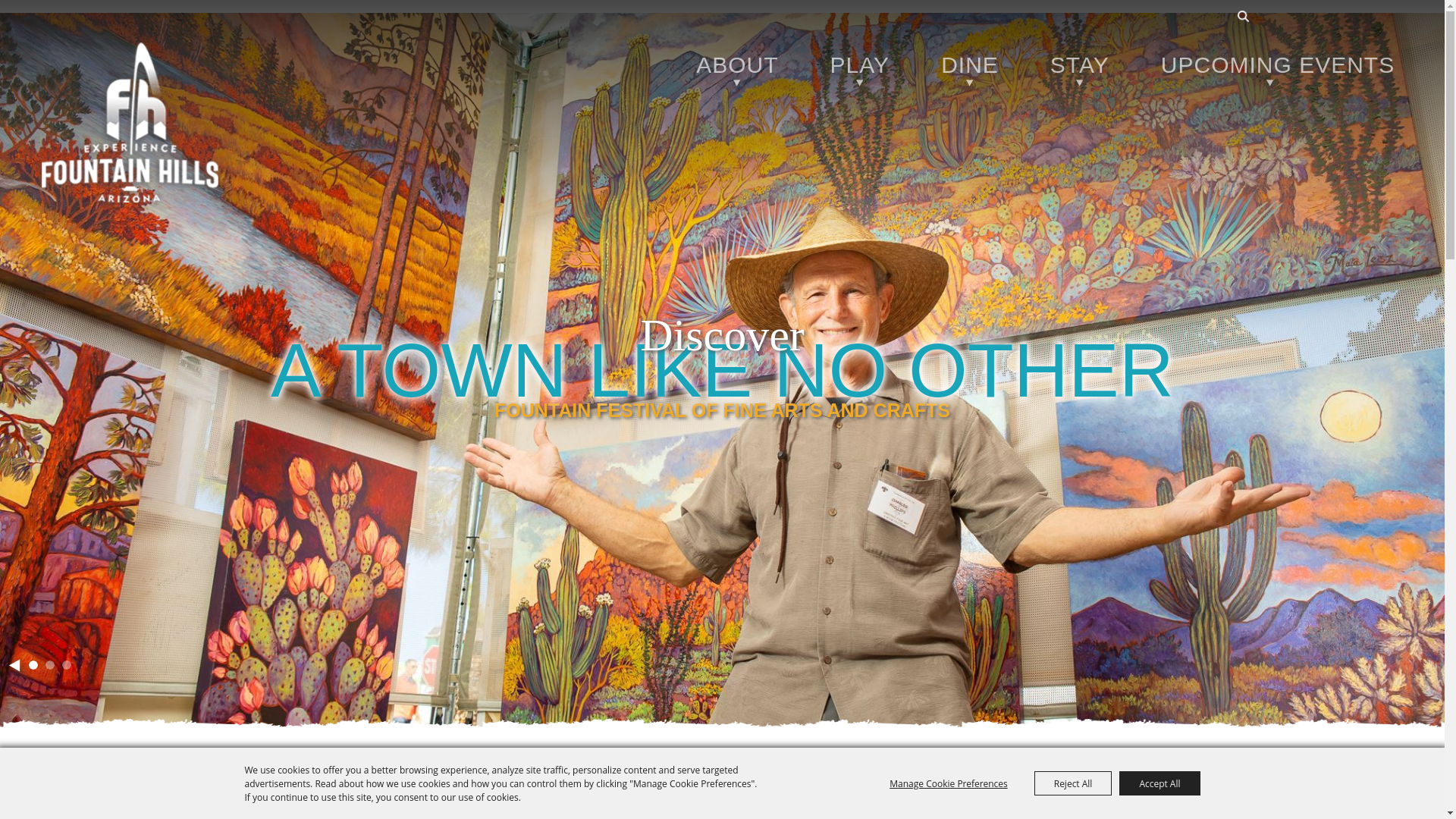Open the STAY menu
1456x819 pixels.
point(1079,65)
